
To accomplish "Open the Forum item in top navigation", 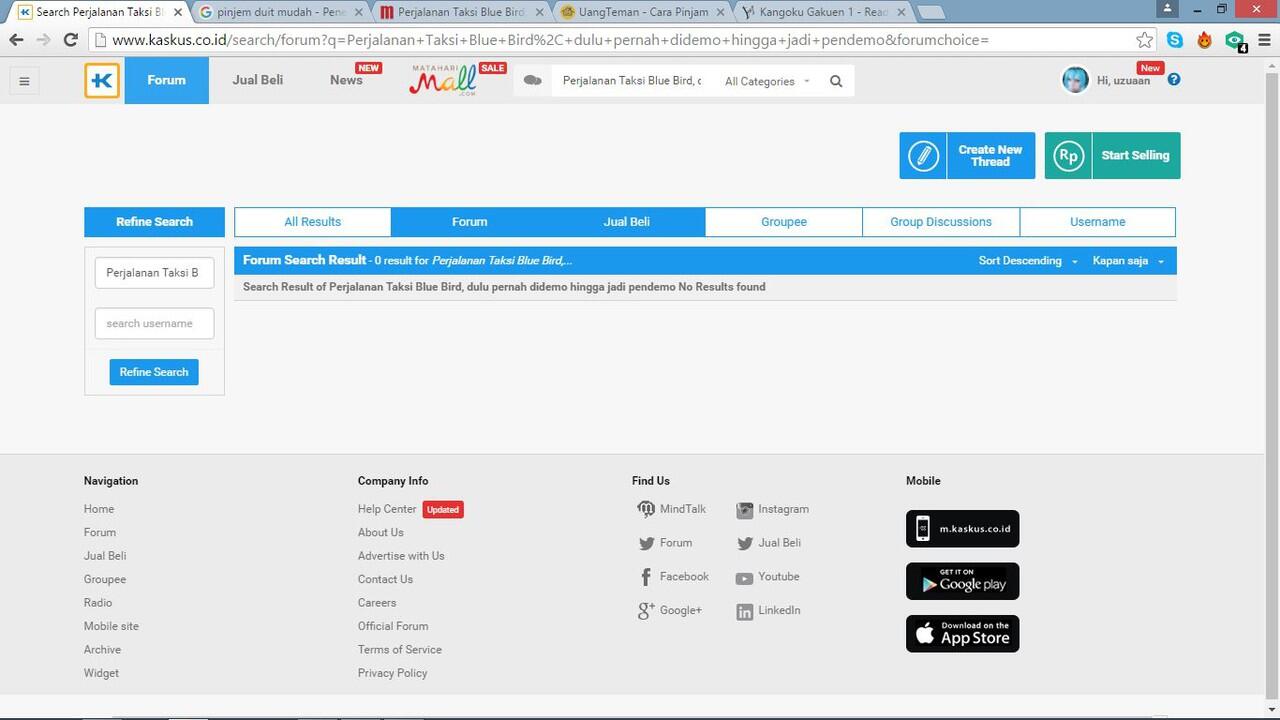I will tap(167, 80).
